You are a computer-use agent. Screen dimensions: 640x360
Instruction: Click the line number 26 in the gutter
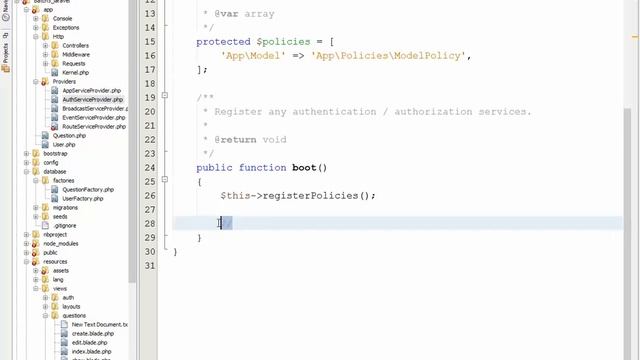(150, 196)
